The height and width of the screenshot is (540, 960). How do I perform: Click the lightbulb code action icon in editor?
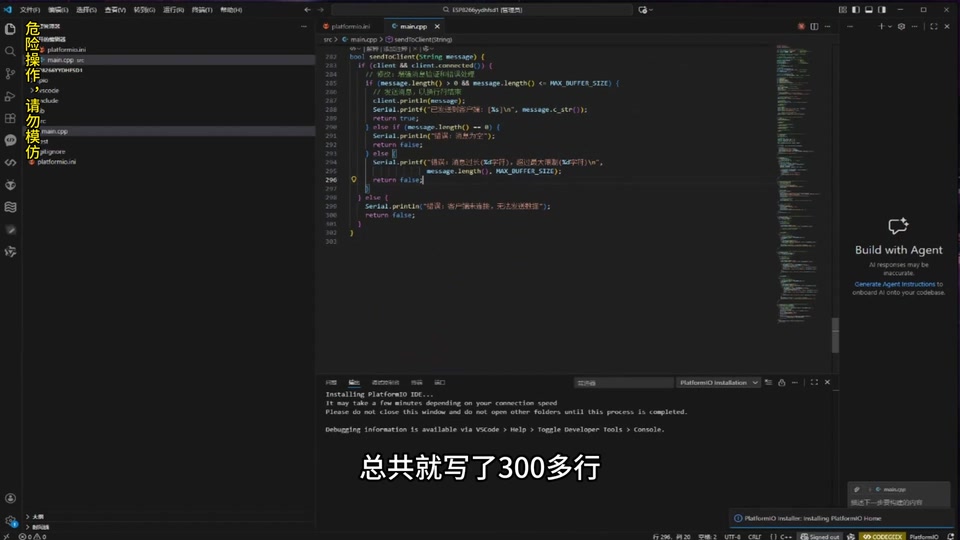(x=353, y=179)
